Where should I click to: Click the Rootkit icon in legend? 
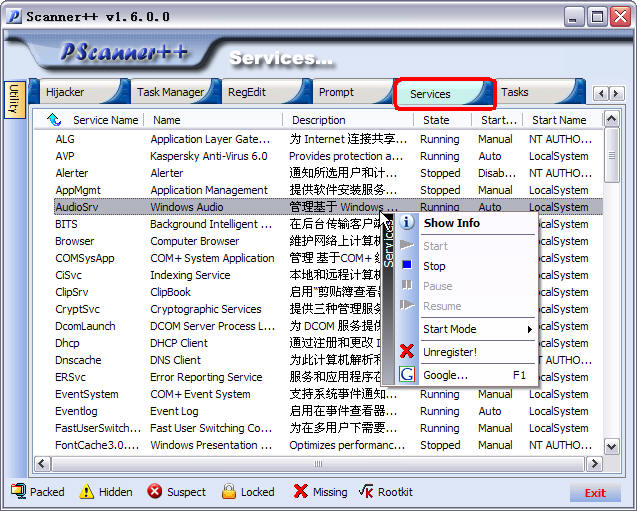pyautogui.click(x=366, y=492)
